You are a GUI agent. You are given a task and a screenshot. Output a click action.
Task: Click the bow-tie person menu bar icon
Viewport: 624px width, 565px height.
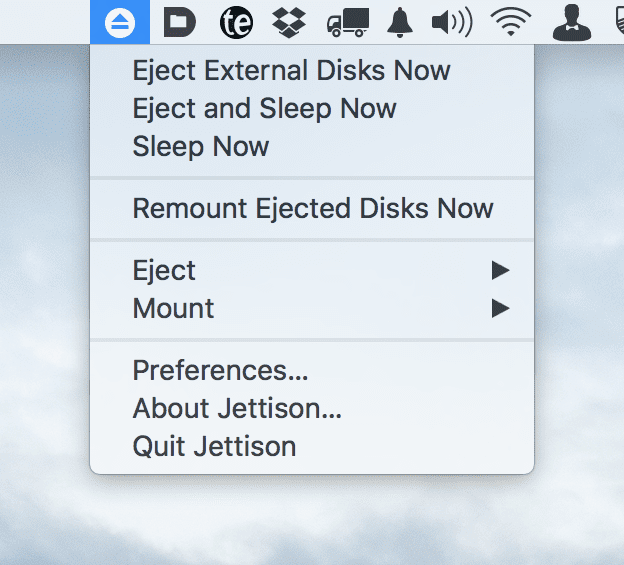click(572, 22)
